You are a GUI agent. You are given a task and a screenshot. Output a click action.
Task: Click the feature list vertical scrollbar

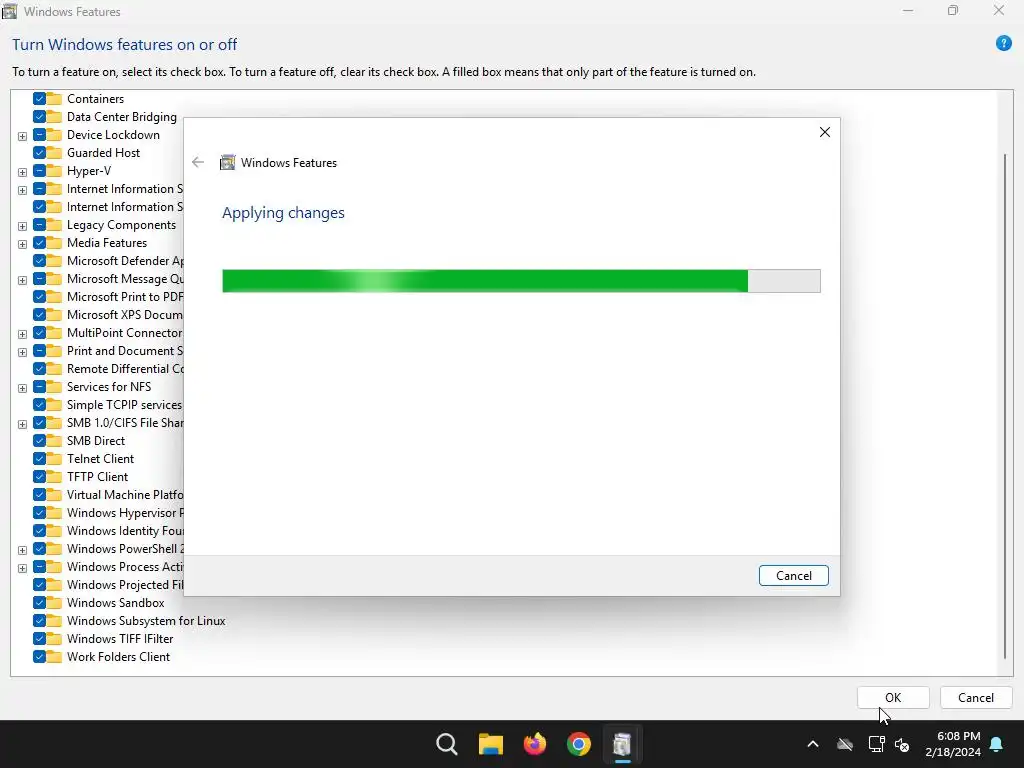tap(1005, 406)
